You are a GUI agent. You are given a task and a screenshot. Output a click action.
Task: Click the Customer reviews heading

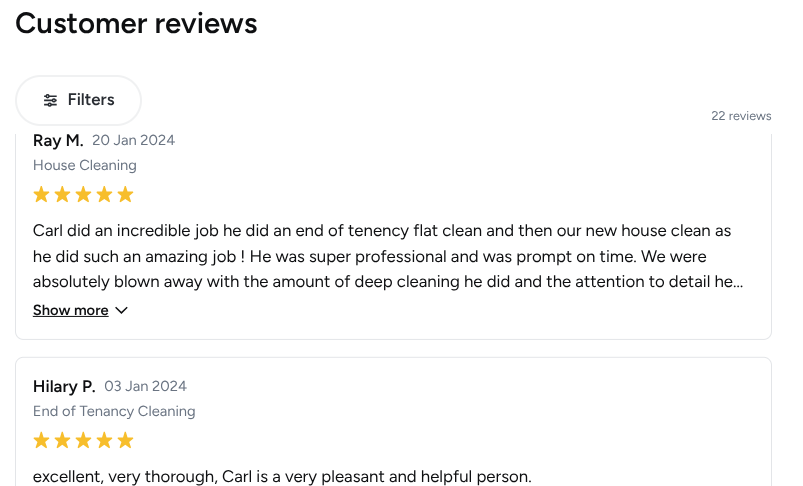(x=136, y=24)
